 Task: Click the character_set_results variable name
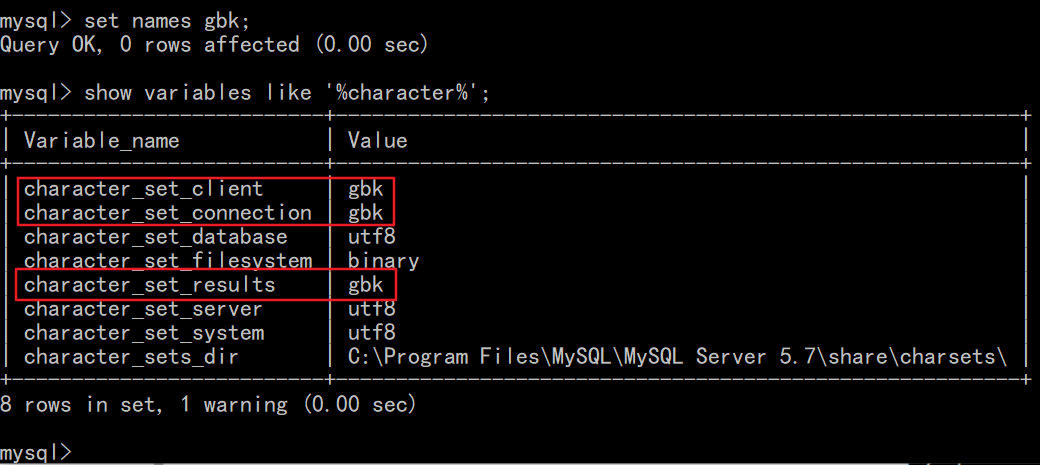(x=149, y=285)
